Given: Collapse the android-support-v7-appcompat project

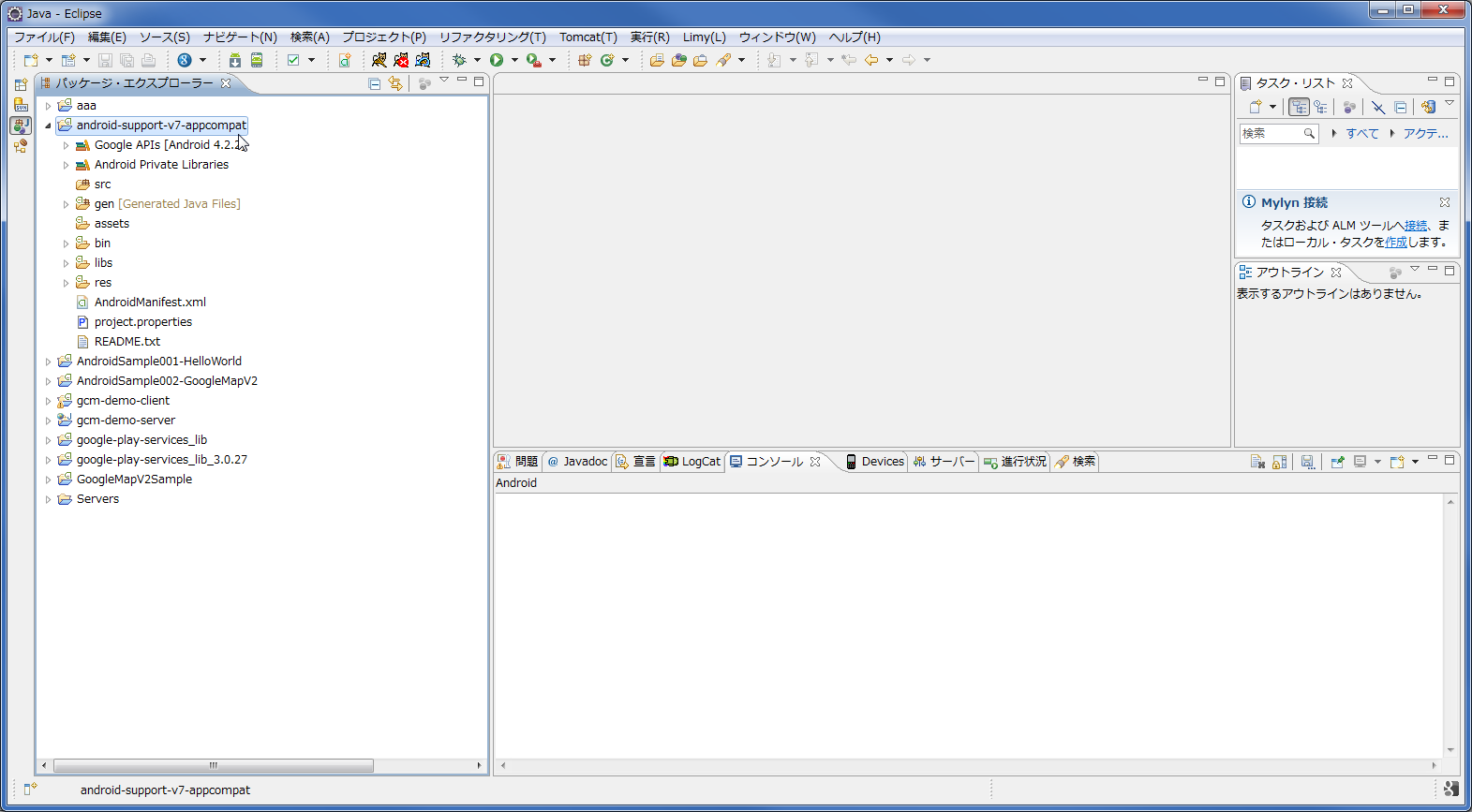Looking at the screenshot, I should pos(48,125).
